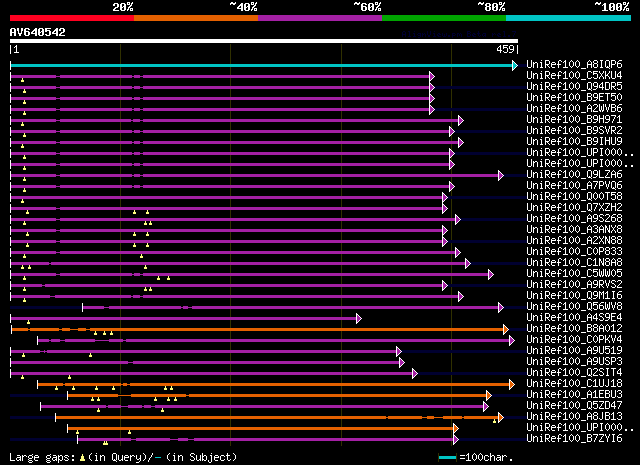
Task: Click the red 20% identity legend segment
Action: 72,18
